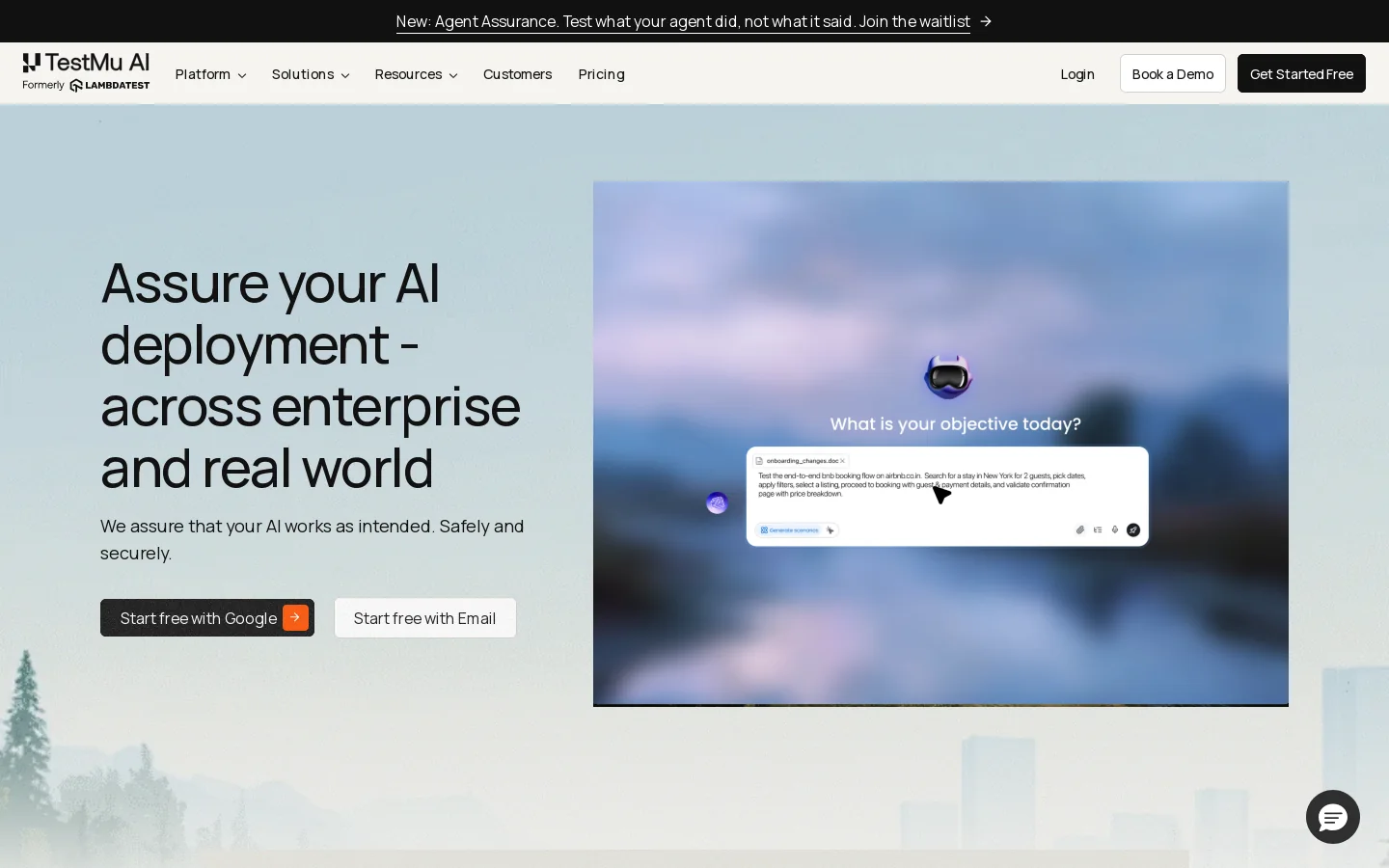The width and height of the screenshot is (1389, 868).
Task: Go to the Pricing page
Action: pos(602,74)
